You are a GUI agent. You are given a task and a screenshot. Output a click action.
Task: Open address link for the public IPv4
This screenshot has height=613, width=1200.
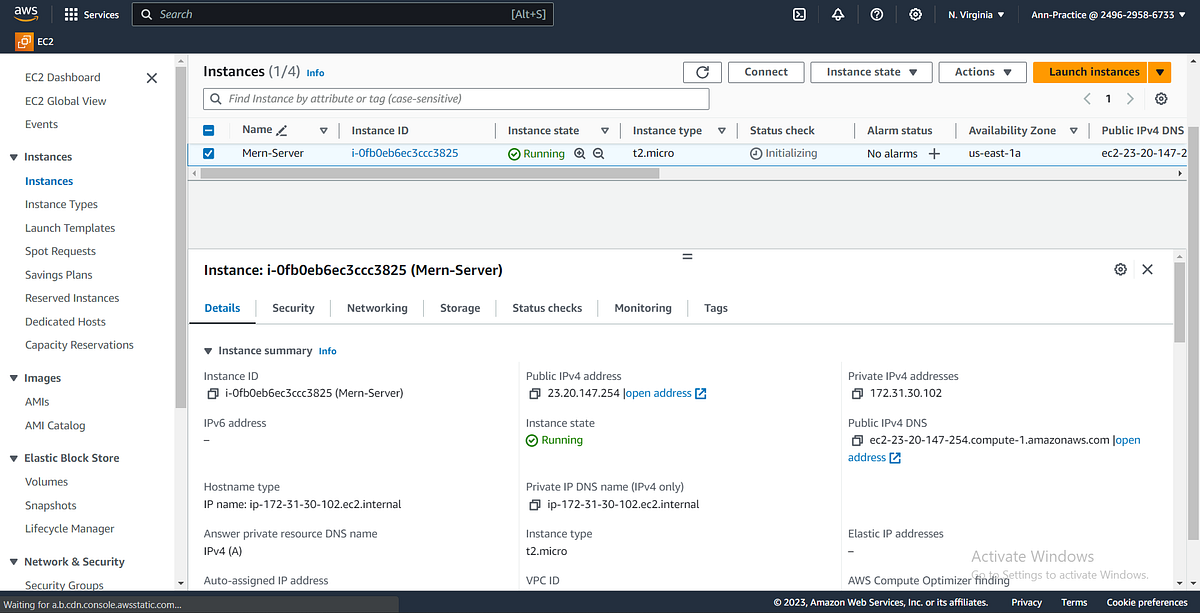pos(660,393)
